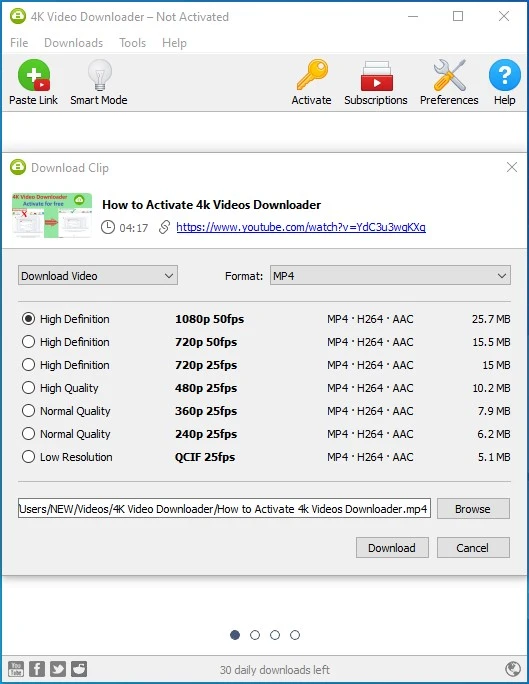
Task: Click the video title 'How to Activate 4k Videos Downloader'
Action: click(x=212, y=205)
